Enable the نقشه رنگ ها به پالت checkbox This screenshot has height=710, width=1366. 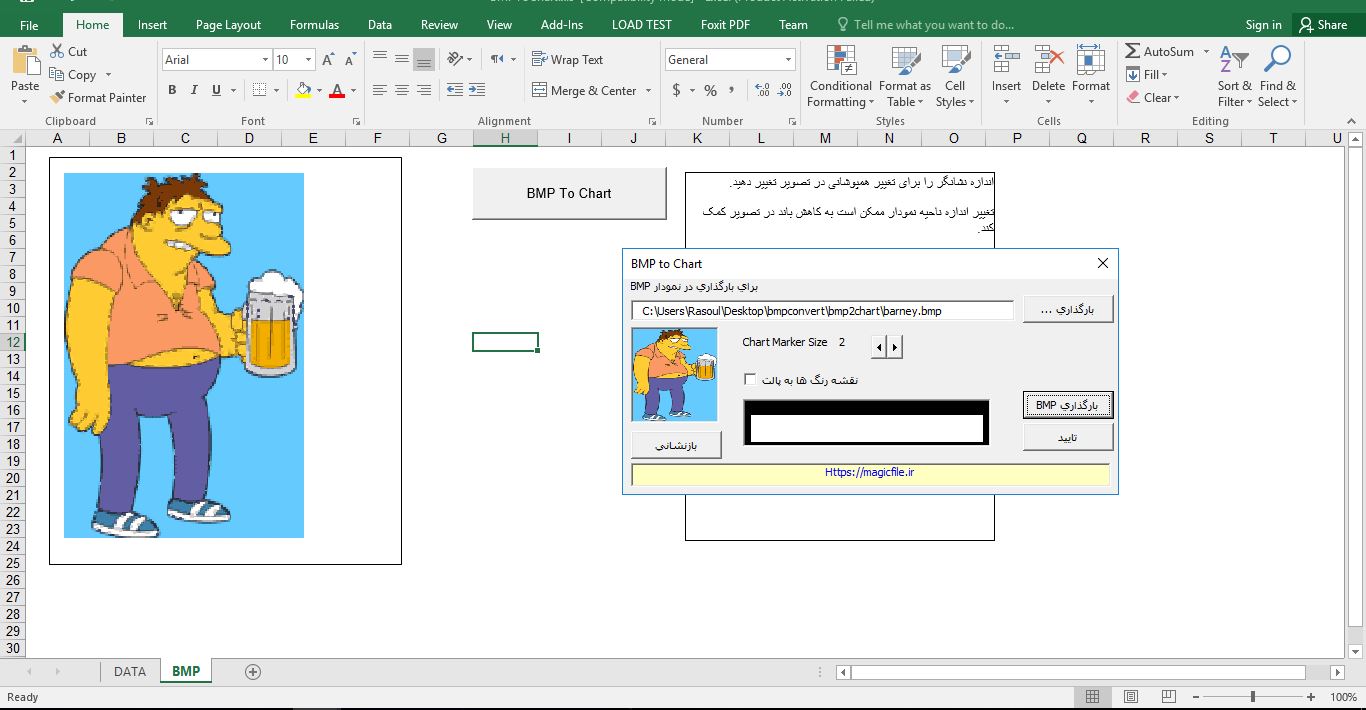pyautogui.click(x=750, y=379)
